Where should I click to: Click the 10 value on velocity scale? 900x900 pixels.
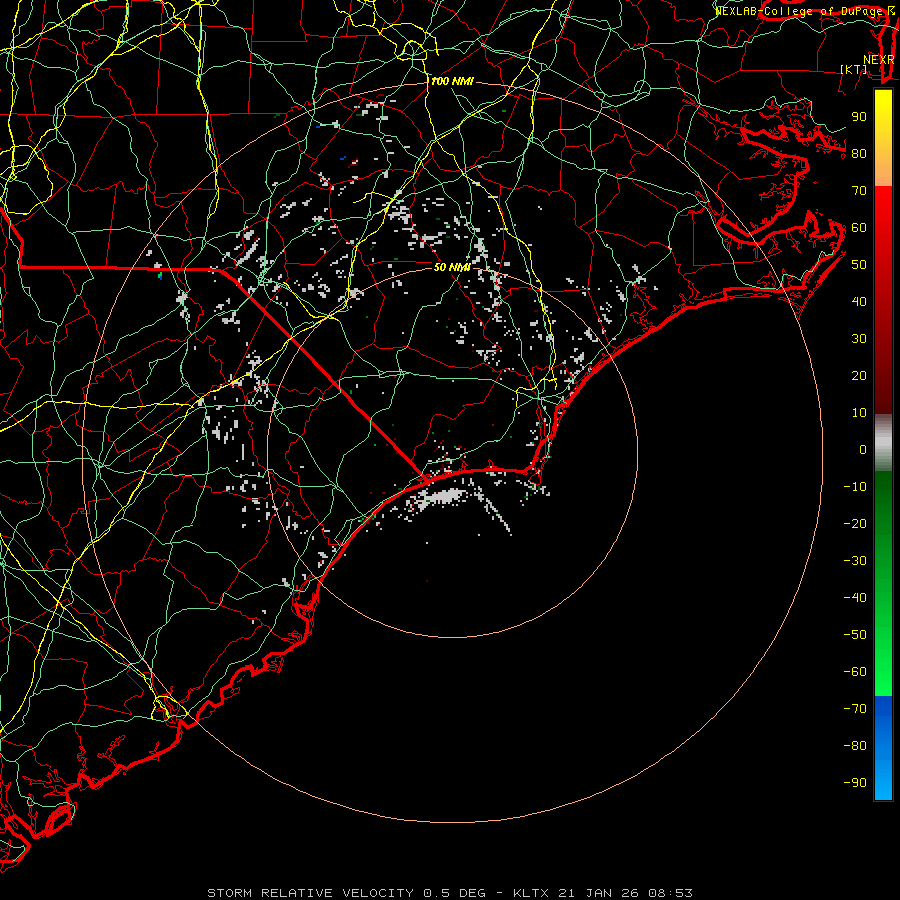[859, 413]
